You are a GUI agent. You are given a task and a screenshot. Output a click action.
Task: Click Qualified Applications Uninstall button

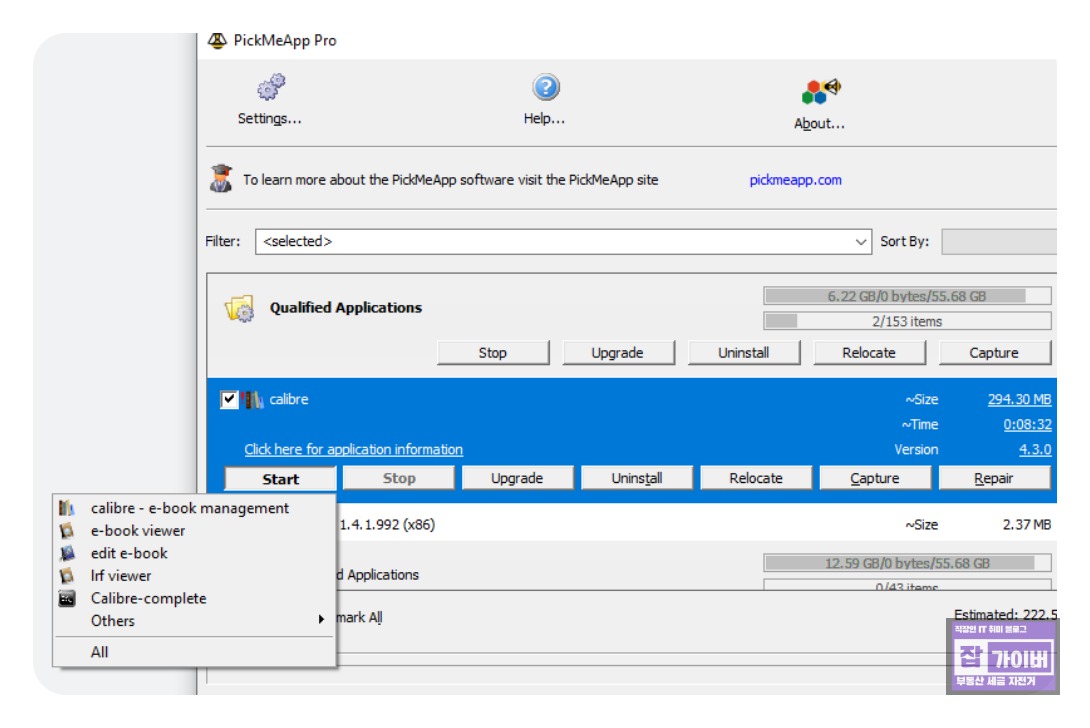[744, 353]
